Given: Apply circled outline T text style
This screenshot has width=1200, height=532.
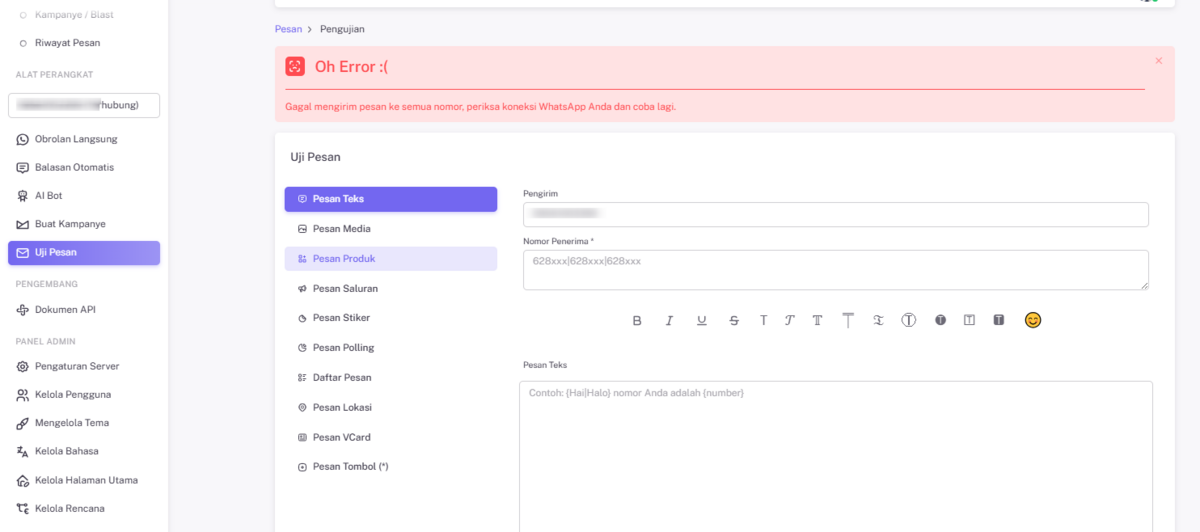Looking at the screenshot, I should pyautogui.click(x=908, y=320).
